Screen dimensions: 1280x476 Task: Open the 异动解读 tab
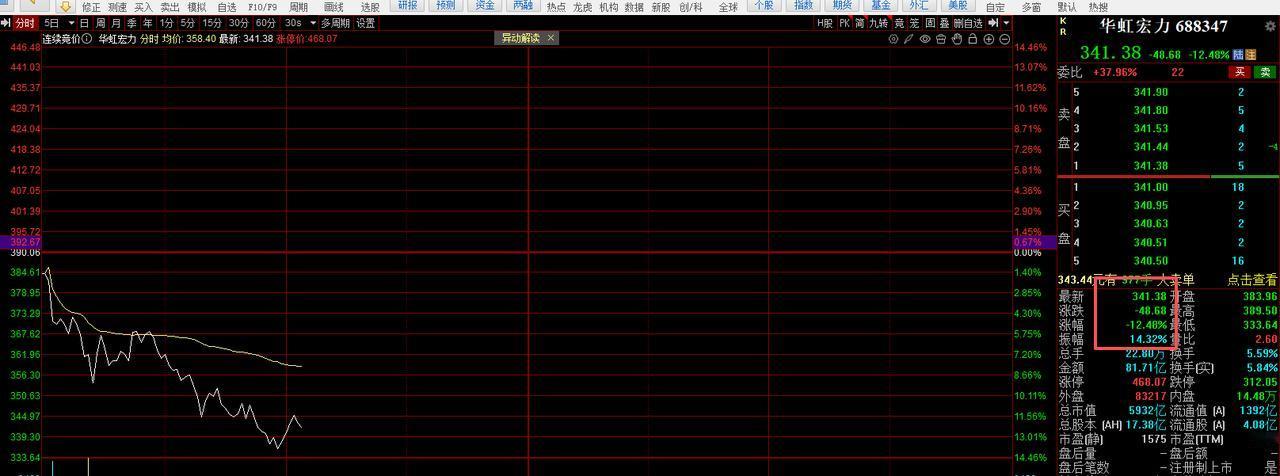pos(520,38)
